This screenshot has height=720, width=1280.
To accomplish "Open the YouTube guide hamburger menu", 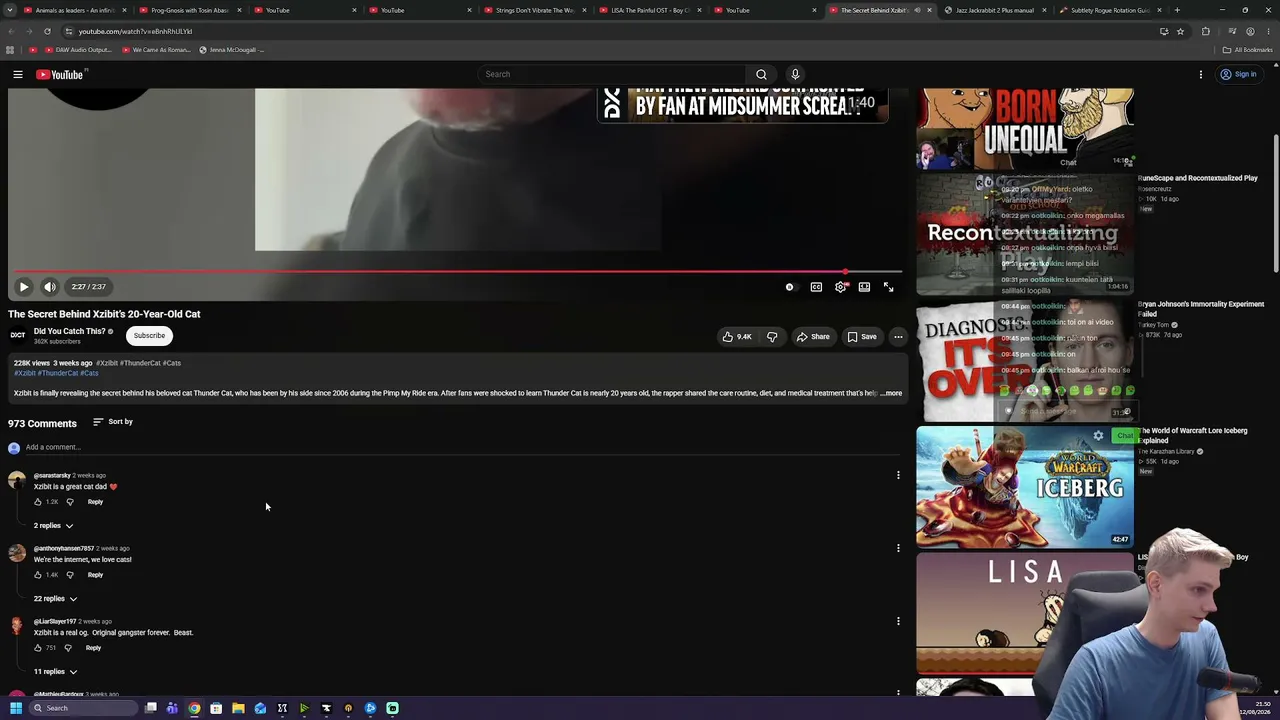I will pyautogui.click(x=18, y=74).
